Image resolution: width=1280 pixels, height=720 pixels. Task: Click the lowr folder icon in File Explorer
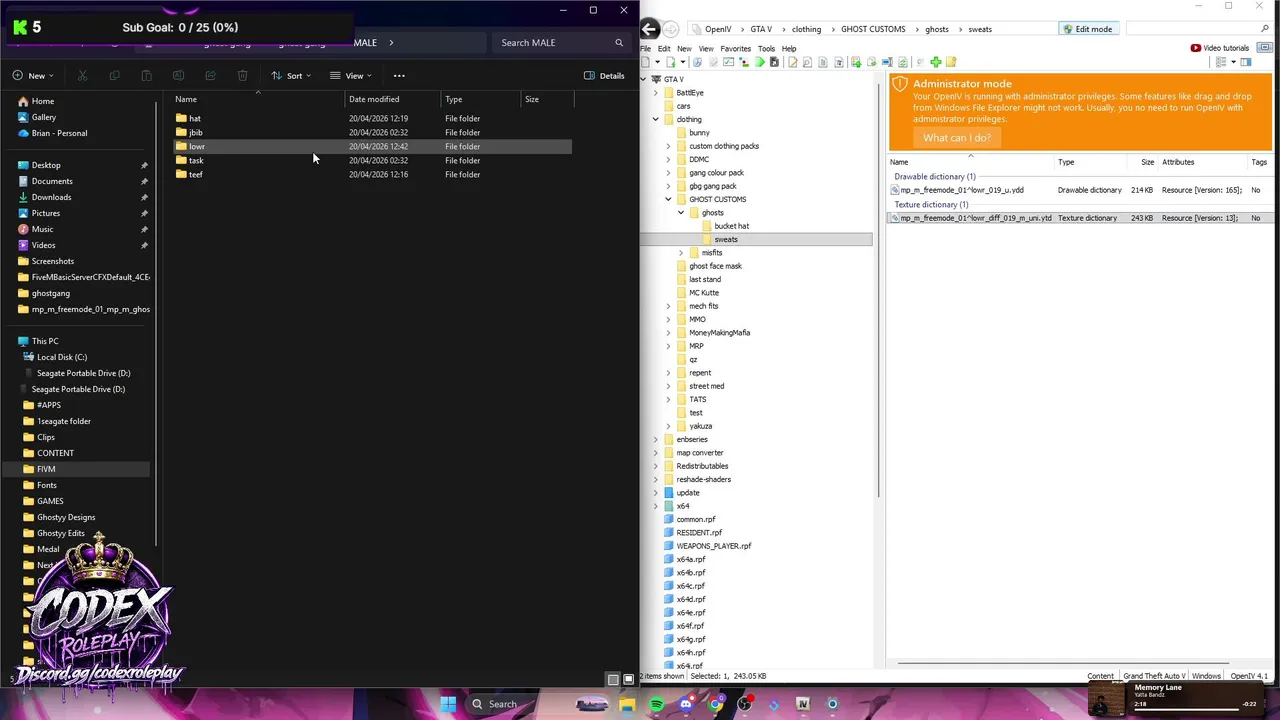coord(181,146)
